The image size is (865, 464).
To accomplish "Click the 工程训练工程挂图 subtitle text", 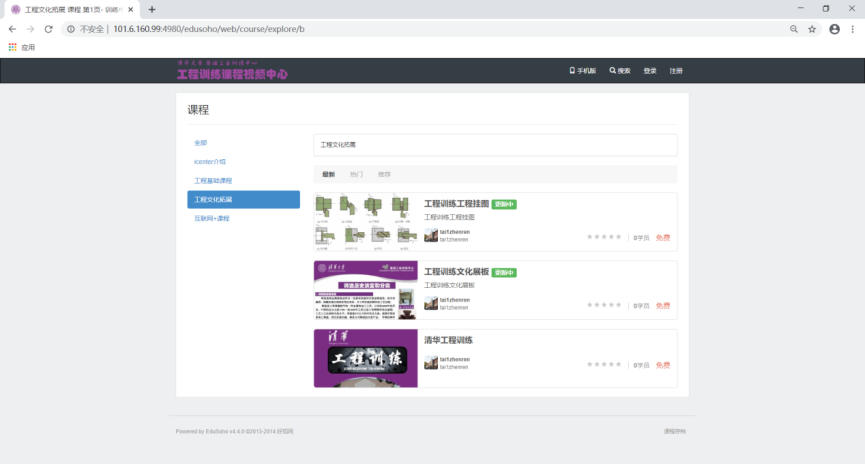I will tap(449, 217).
